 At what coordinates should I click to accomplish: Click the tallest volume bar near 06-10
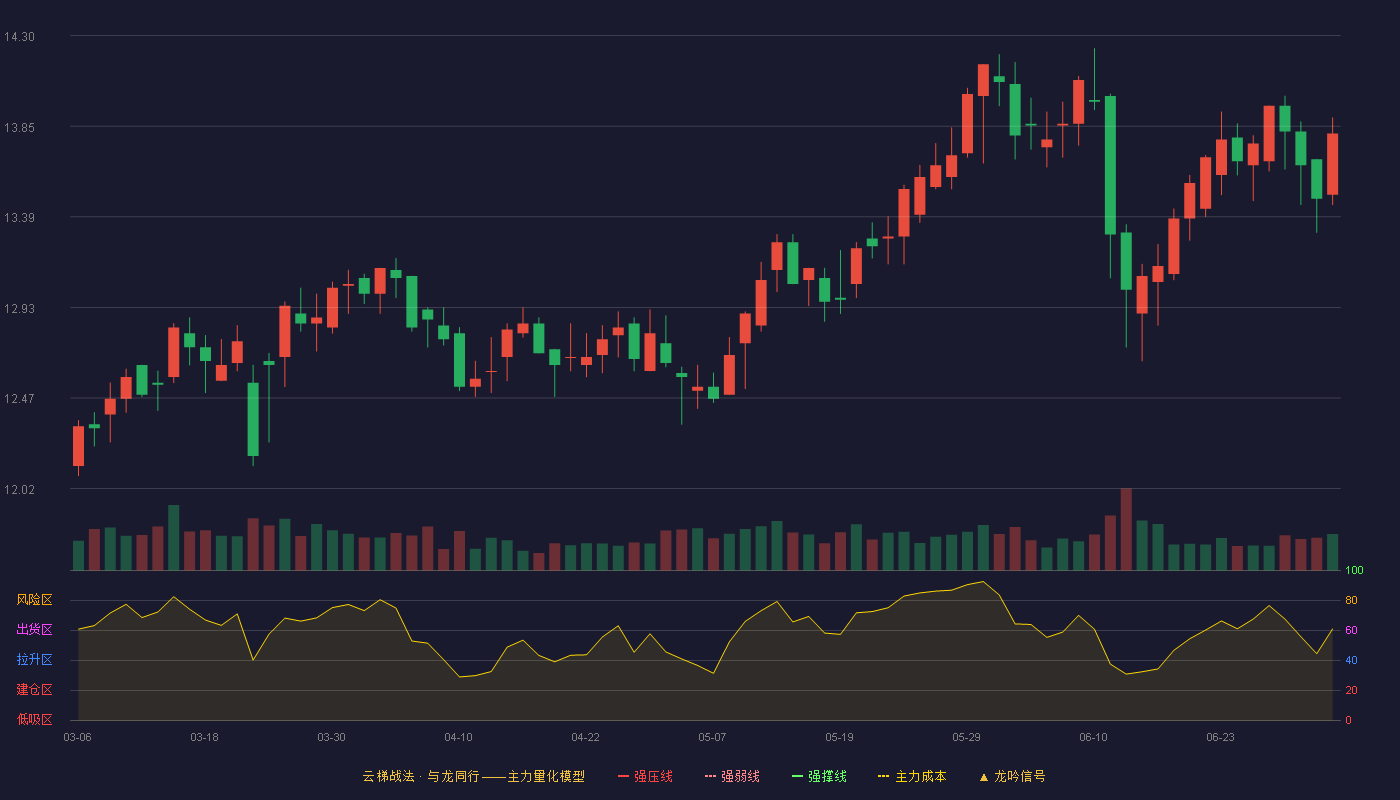pos(1126,529)
